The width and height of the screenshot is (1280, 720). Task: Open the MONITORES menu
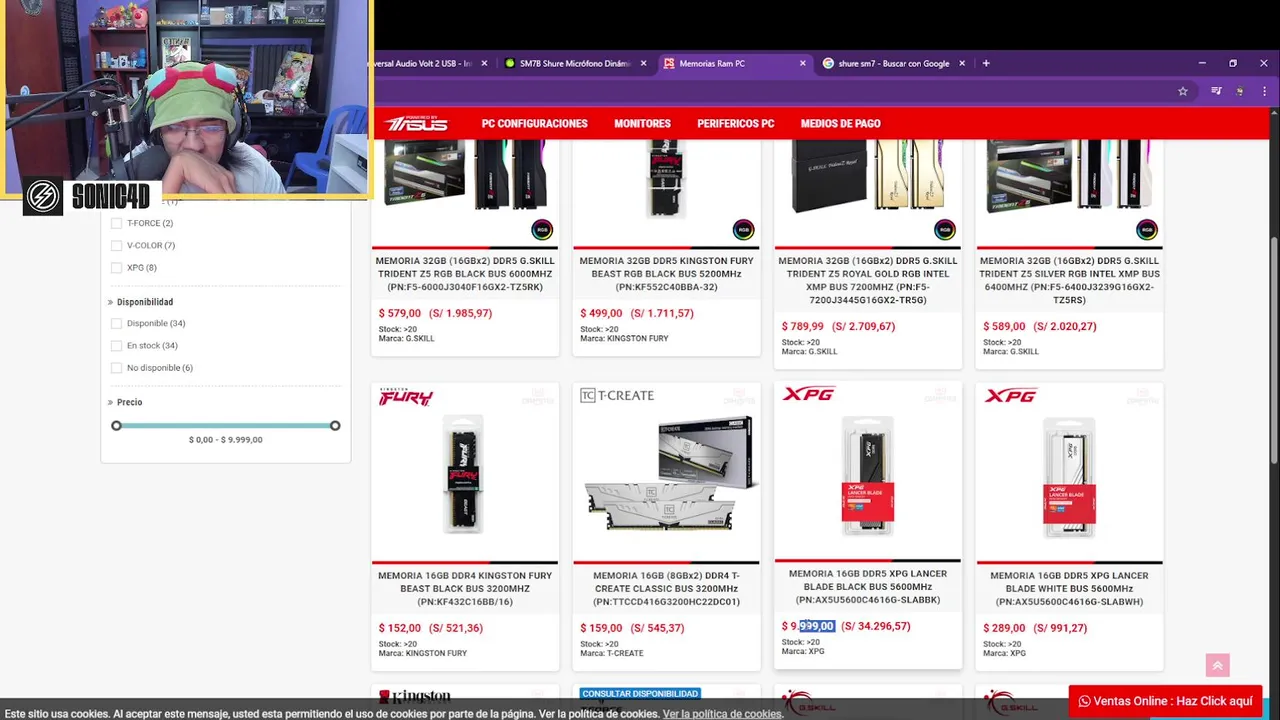click(642, 123)
